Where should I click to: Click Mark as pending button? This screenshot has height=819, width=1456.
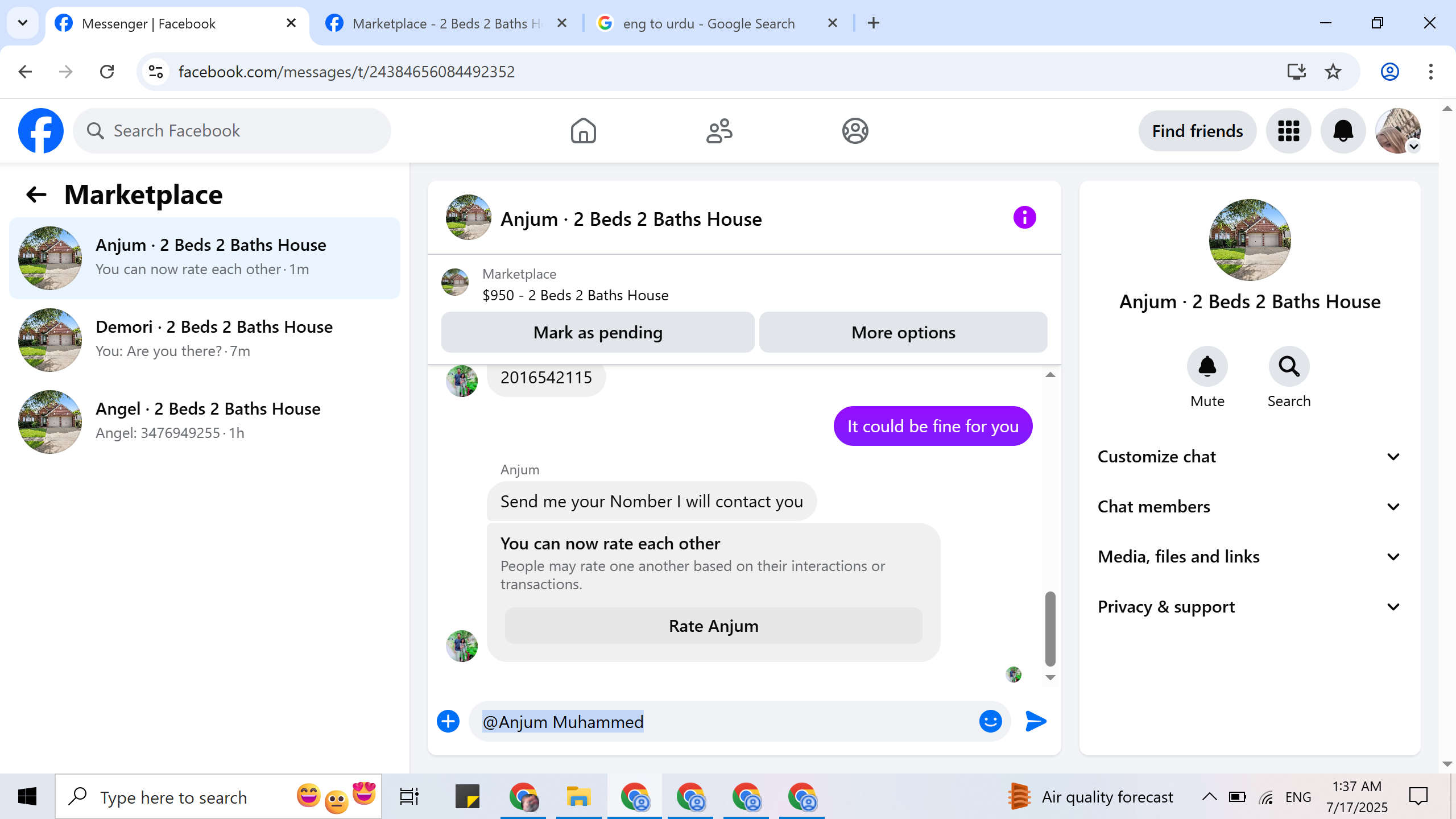(598, 332)
